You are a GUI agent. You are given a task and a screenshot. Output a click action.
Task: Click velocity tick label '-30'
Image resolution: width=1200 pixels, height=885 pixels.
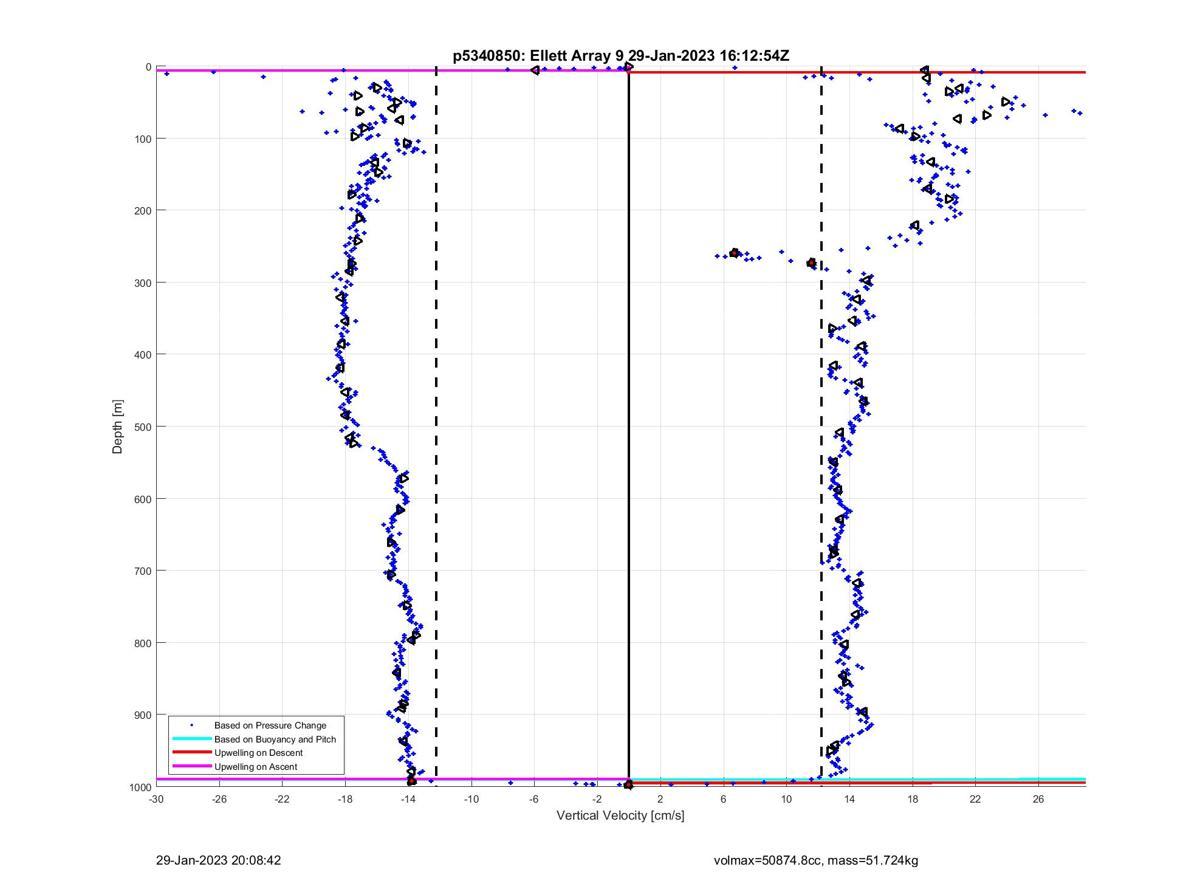[x=156, y=800]
